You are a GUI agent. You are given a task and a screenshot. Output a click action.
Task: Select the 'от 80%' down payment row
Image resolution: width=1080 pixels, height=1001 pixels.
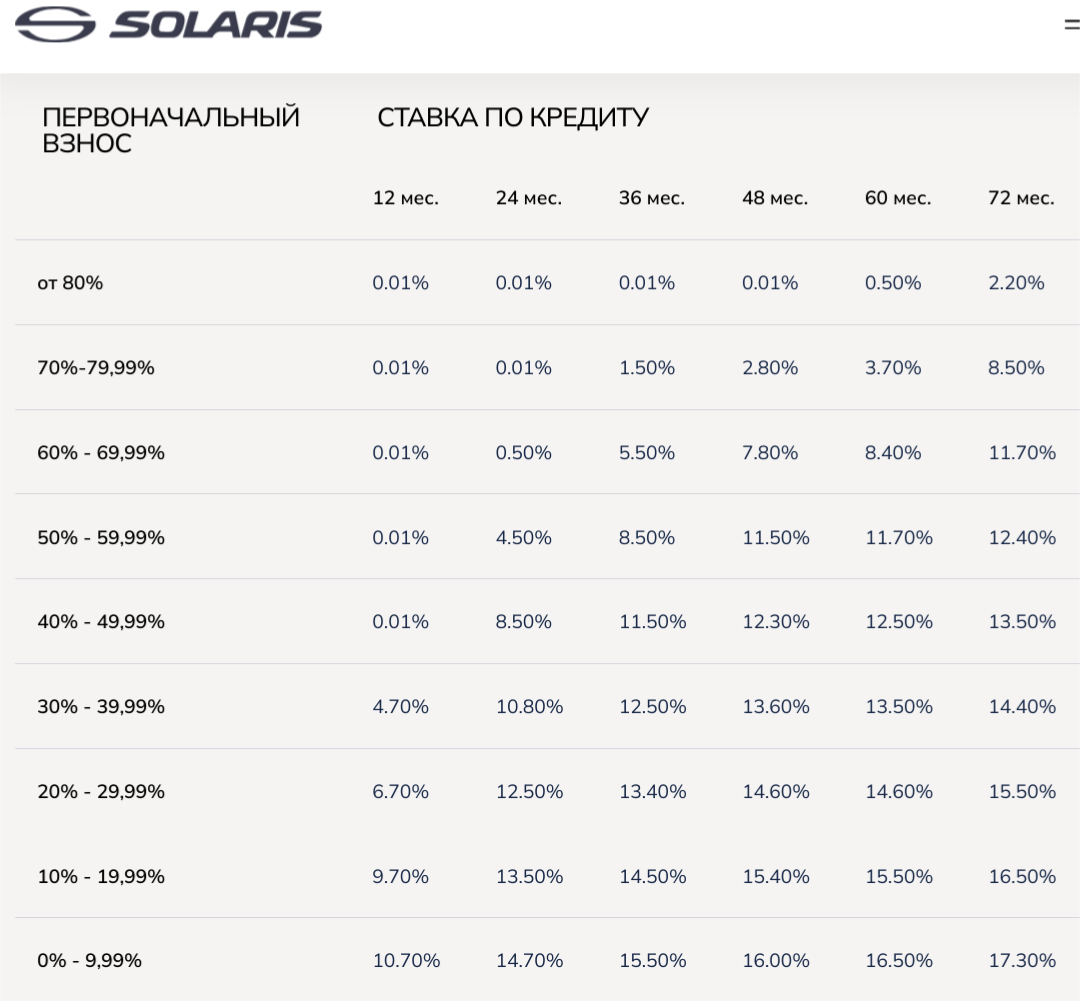(70, 283)
